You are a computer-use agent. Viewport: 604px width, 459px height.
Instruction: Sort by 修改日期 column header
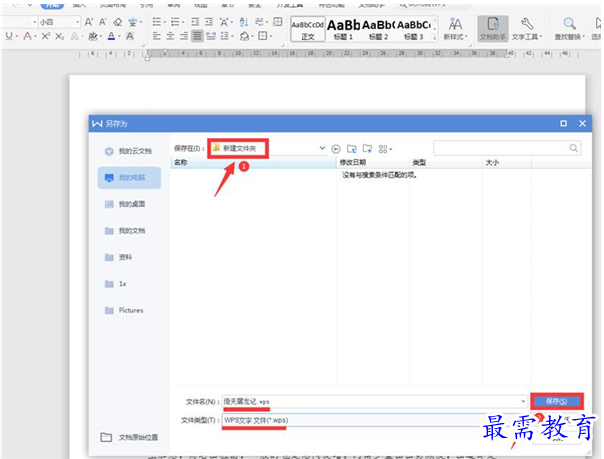(373, 162)
